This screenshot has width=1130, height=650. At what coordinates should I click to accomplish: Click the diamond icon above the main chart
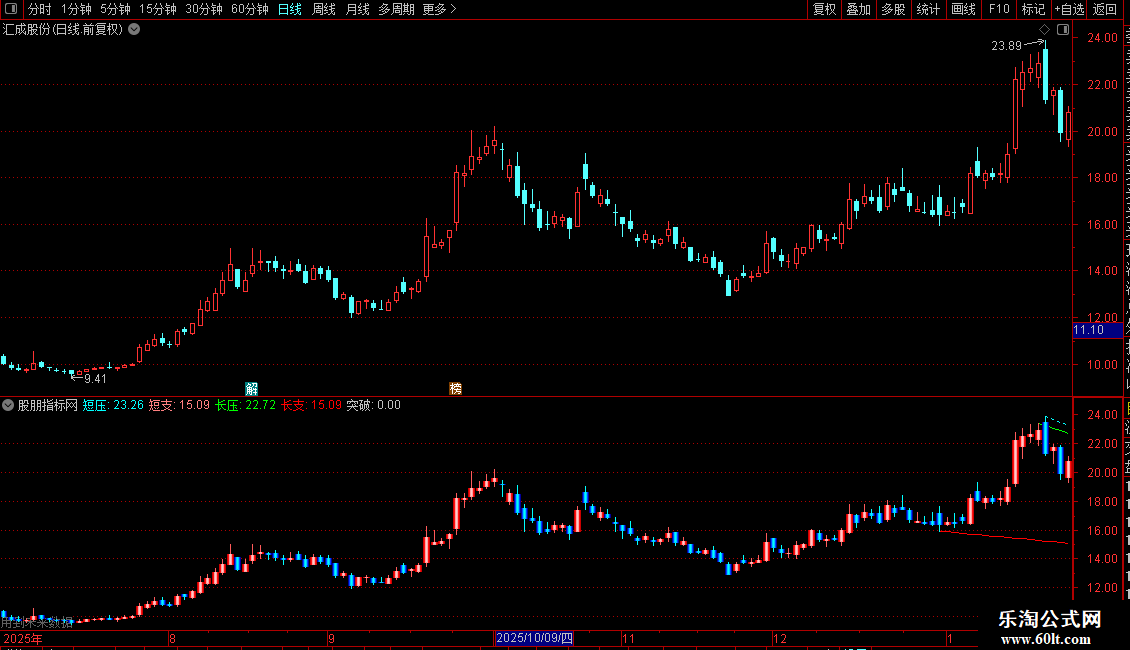[1044, 30]
